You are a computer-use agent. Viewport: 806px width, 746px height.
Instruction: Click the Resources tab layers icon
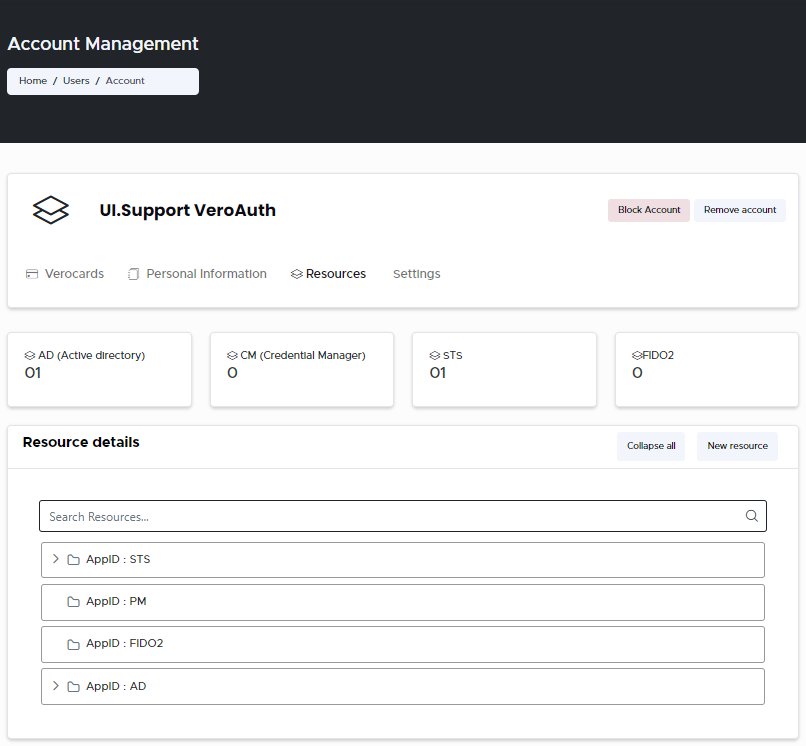(297, 274)
